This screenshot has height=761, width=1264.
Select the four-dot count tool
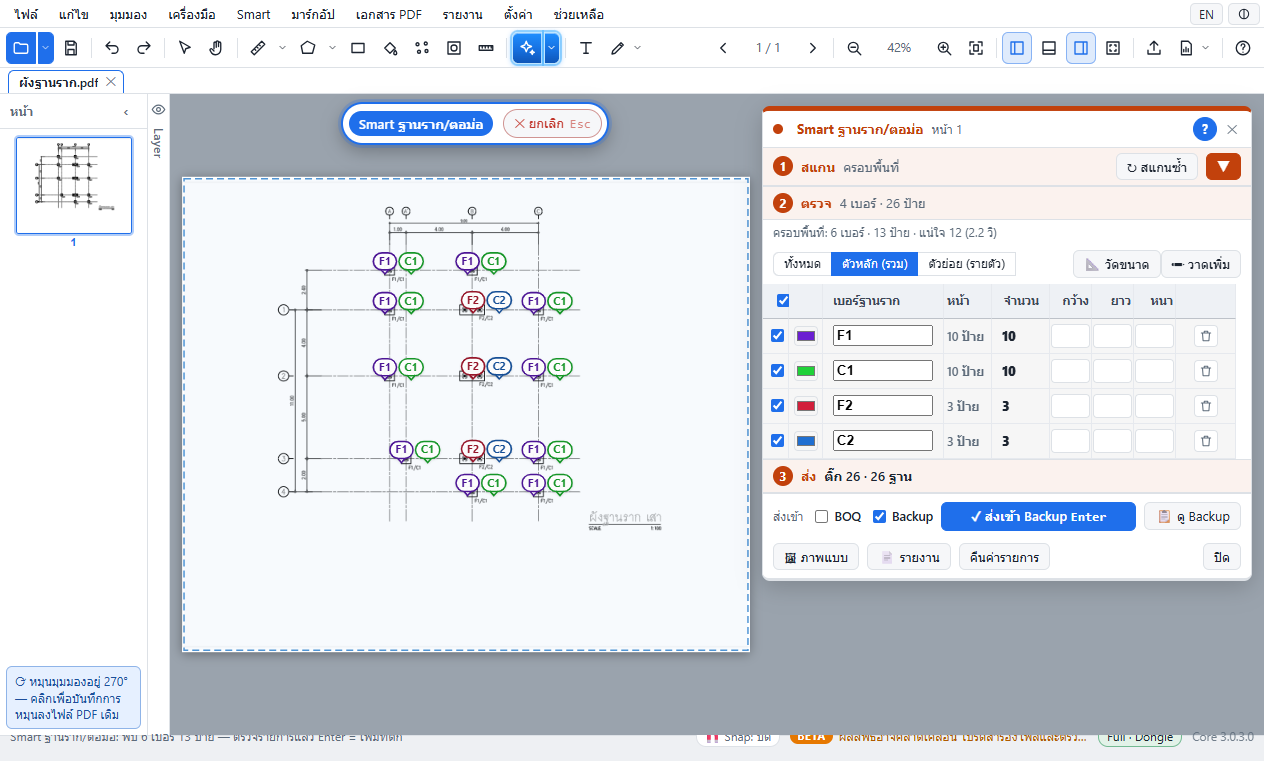click(422, 48)
